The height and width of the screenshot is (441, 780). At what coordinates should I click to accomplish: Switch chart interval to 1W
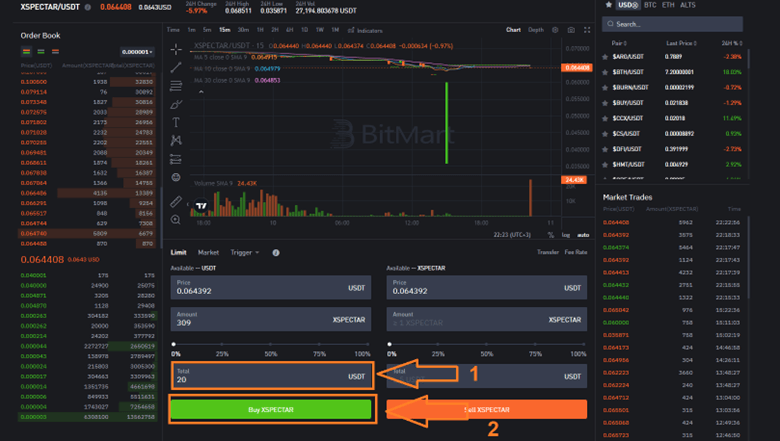pos(320,30)
